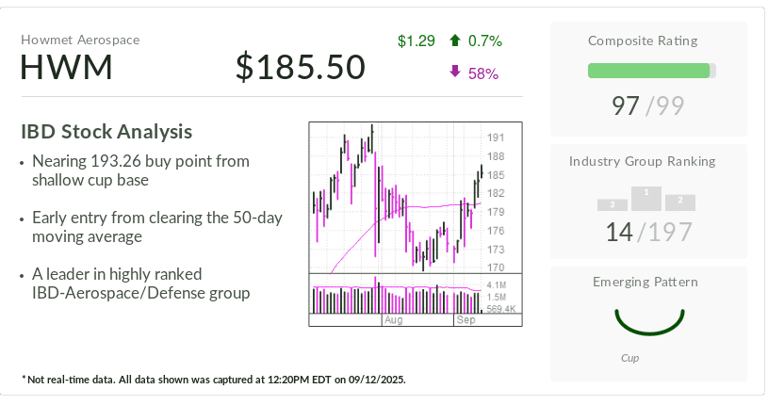Click the HWM ticker symbol
768x405 pixels.
click(x=66, y=67)
